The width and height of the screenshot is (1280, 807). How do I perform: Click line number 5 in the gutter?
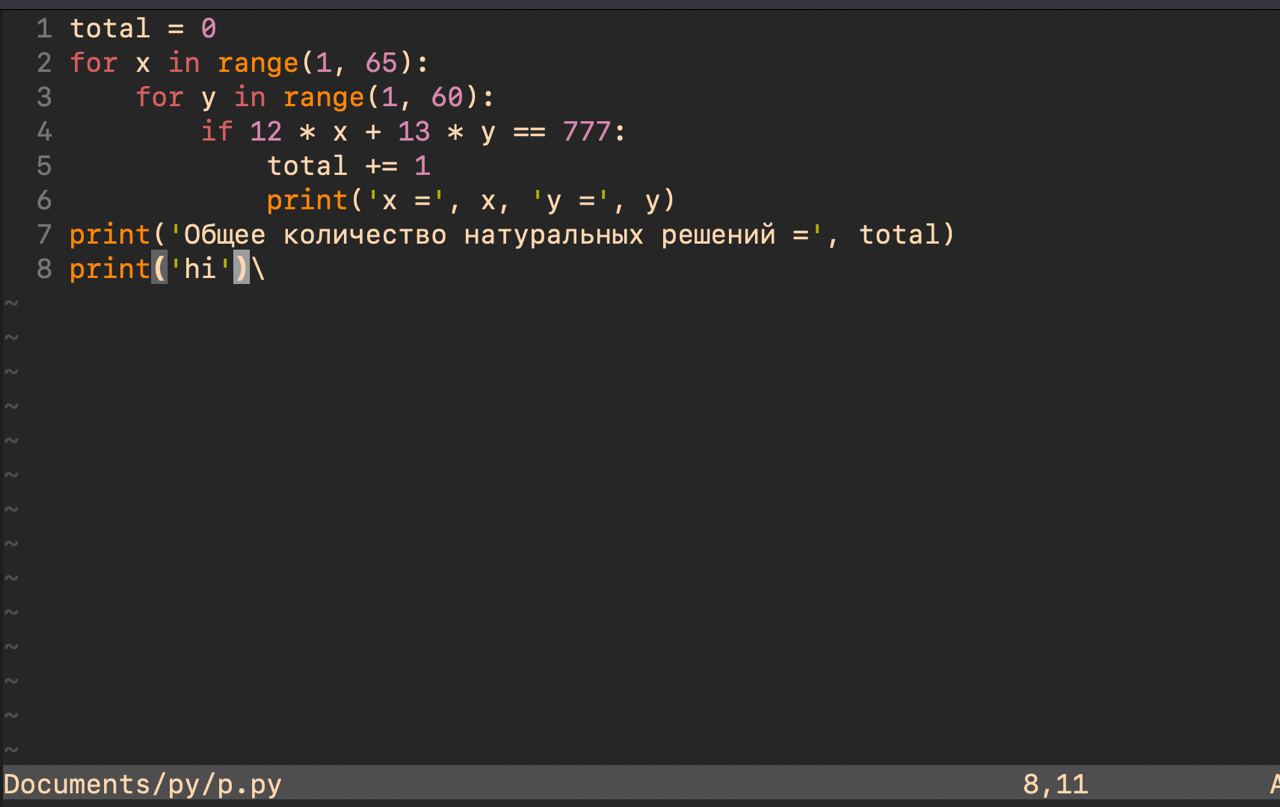[x=44, y=165]
